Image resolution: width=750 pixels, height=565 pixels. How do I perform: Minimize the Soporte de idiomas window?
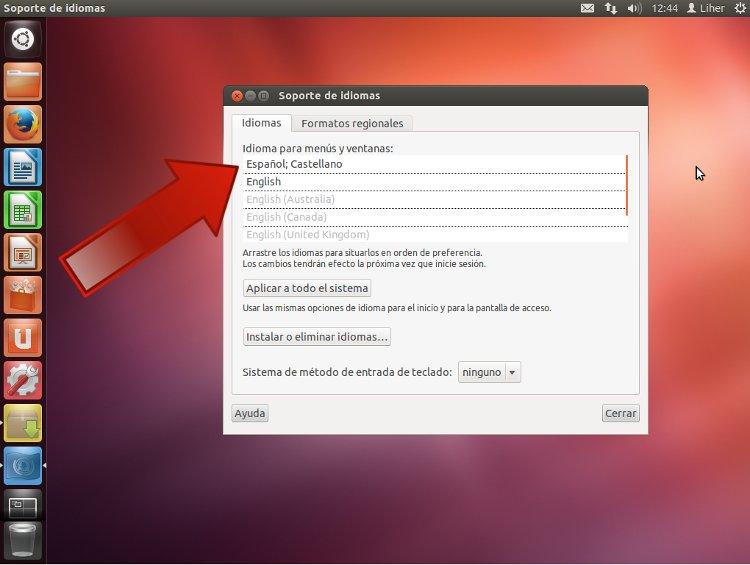coord(250,96)
